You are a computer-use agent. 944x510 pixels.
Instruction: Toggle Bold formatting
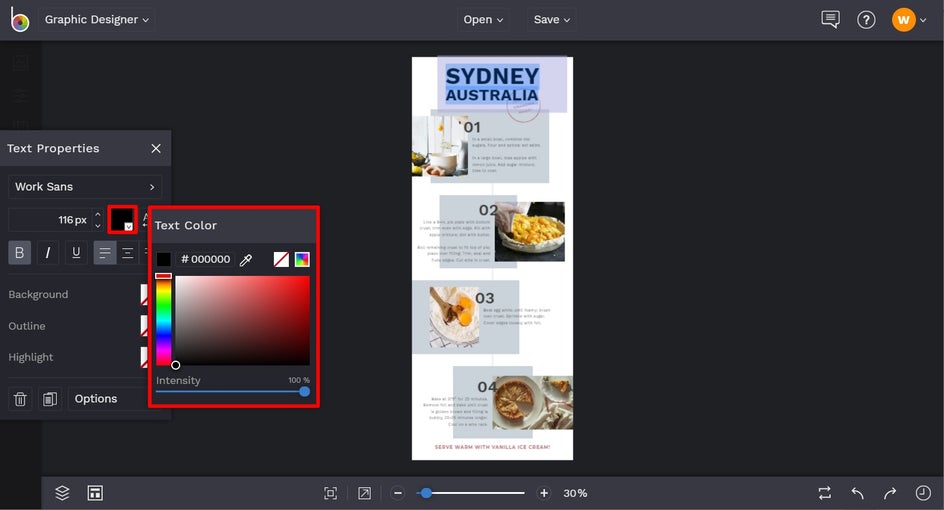pos(19,253)
